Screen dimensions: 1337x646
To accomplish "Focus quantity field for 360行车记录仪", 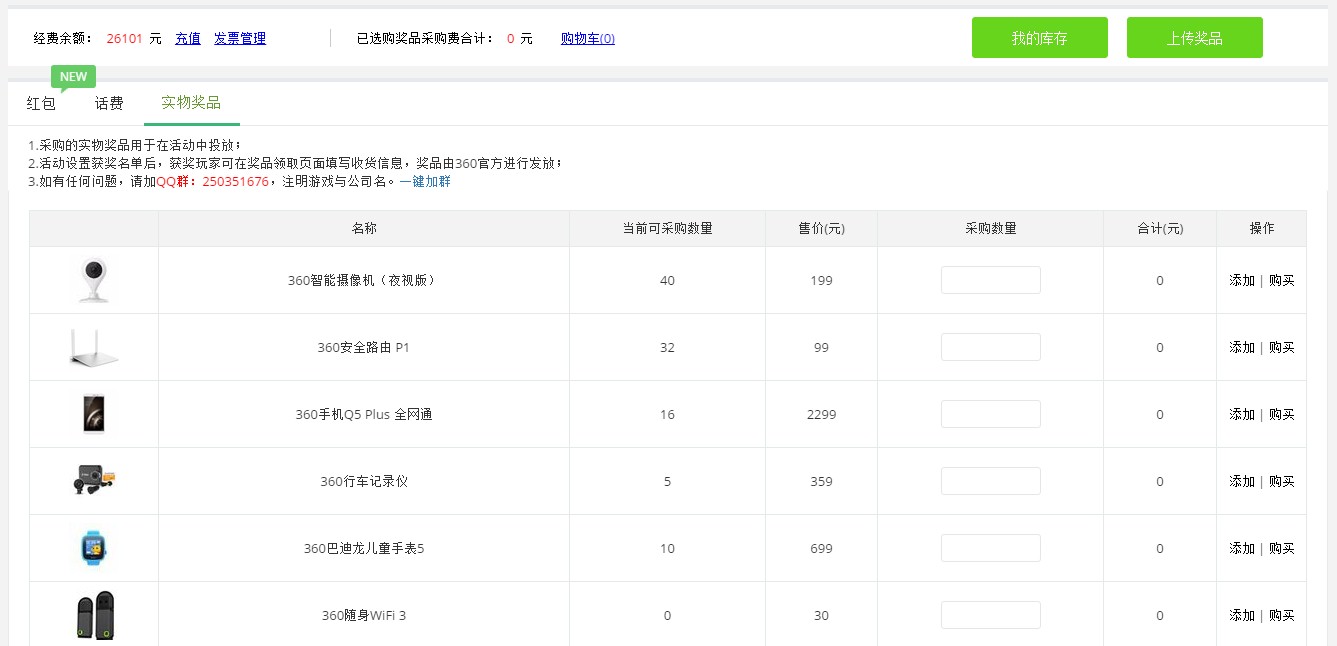I will (990, 481).
